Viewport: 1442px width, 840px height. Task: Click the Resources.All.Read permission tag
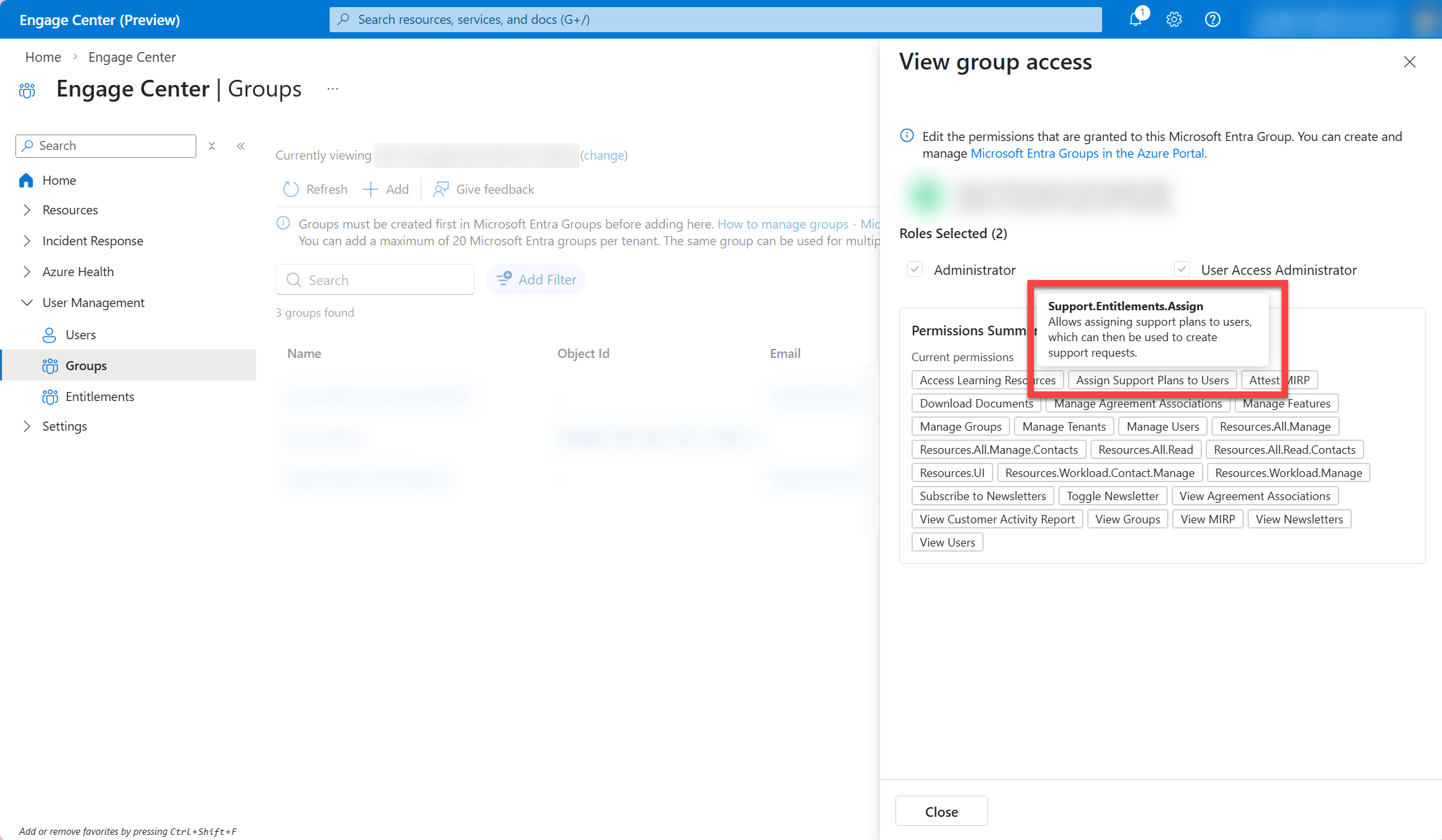click(1146, 449)
